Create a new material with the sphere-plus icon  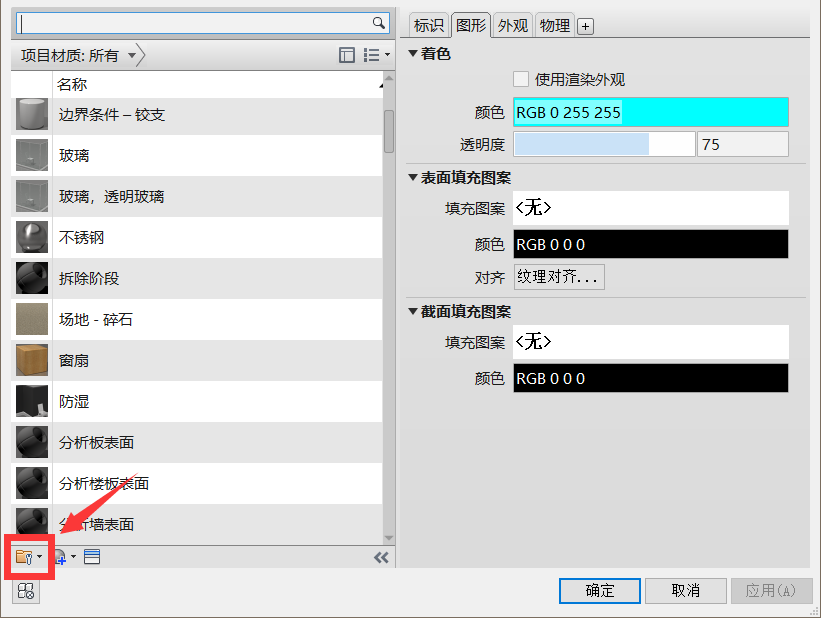(60, 557)
